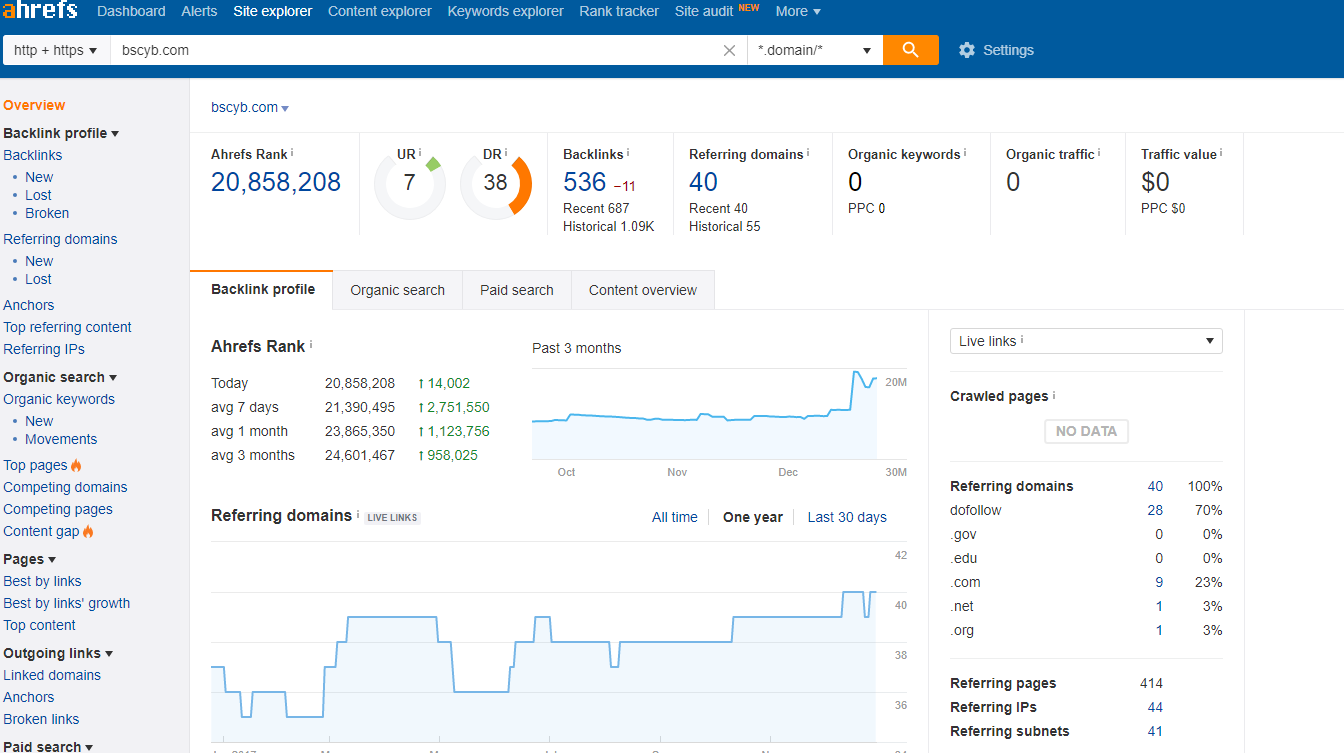Open Overview in the sidebar
This screenshot has height=753, width=1344.
34,105
